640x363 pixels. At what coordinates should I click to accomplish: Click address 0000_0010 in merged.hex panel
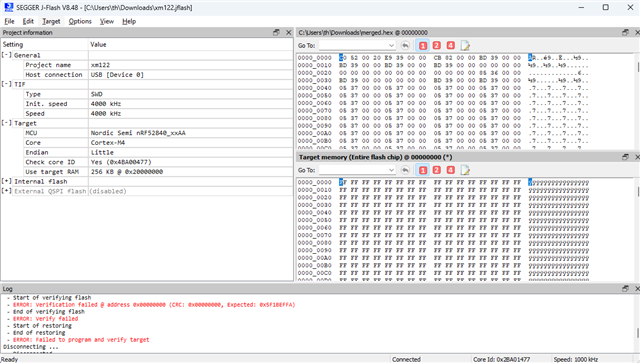click(x=315, y=65)
